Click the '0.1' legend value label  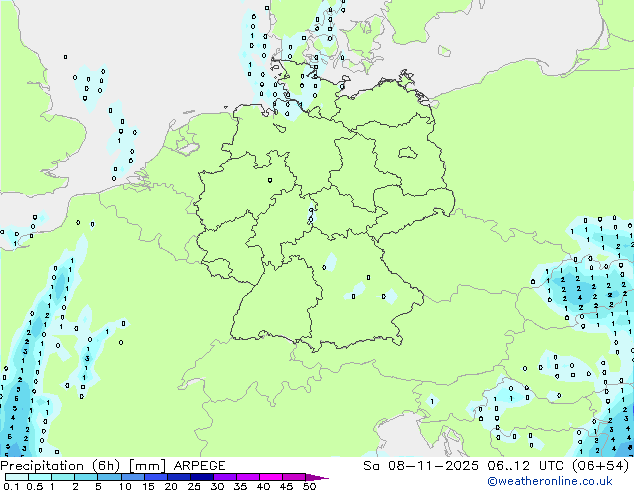pyautogui.click(x=11, y=486)
